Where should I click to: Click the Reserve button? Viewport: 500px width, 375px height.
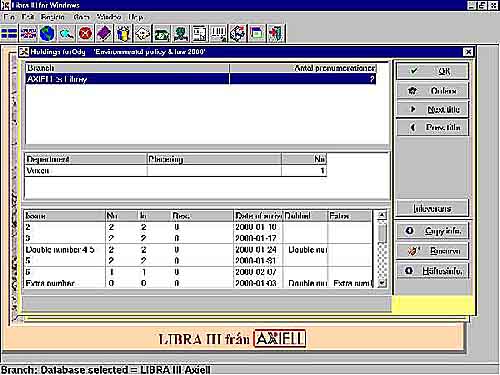(x=432, y=251)
